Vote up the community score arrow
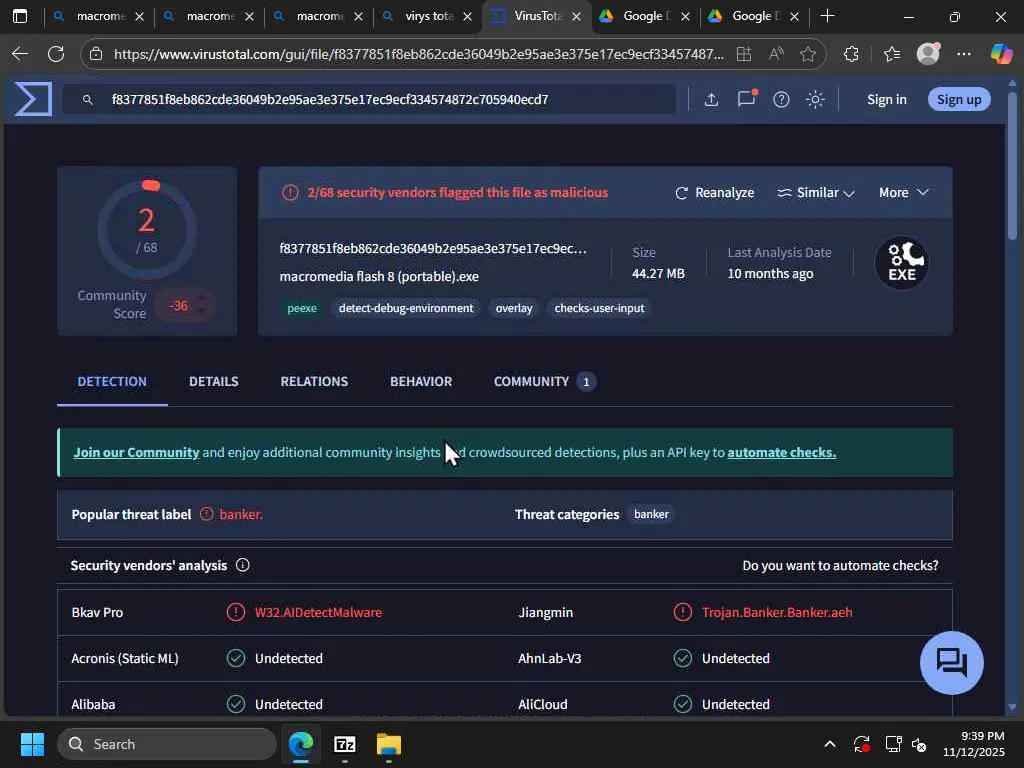Image resolution: width=1024 pixels, height=768 pixels. (202, 298)
